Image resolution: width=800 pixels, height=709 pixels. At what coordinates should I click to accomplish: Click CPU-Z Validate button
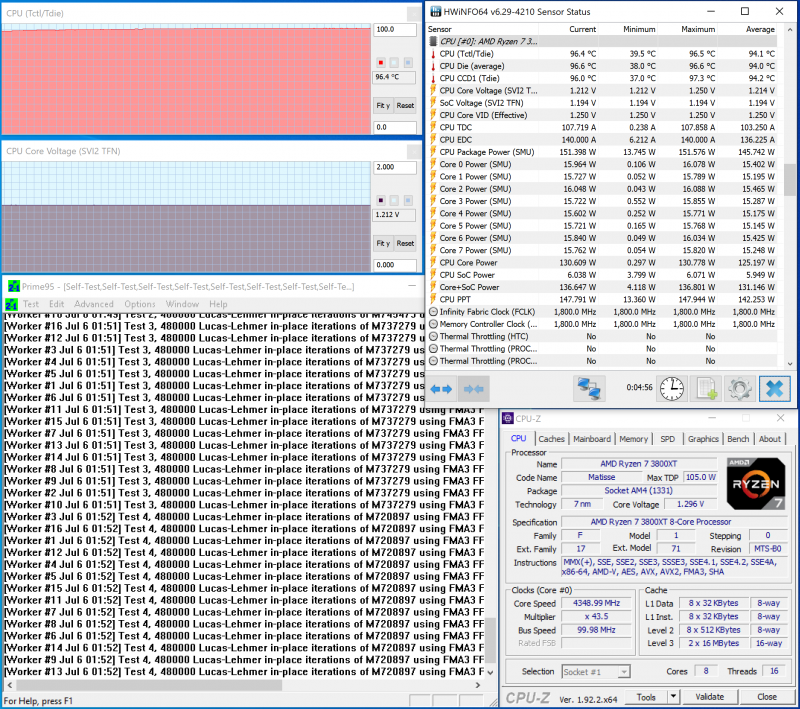click(x=709, y=697)
